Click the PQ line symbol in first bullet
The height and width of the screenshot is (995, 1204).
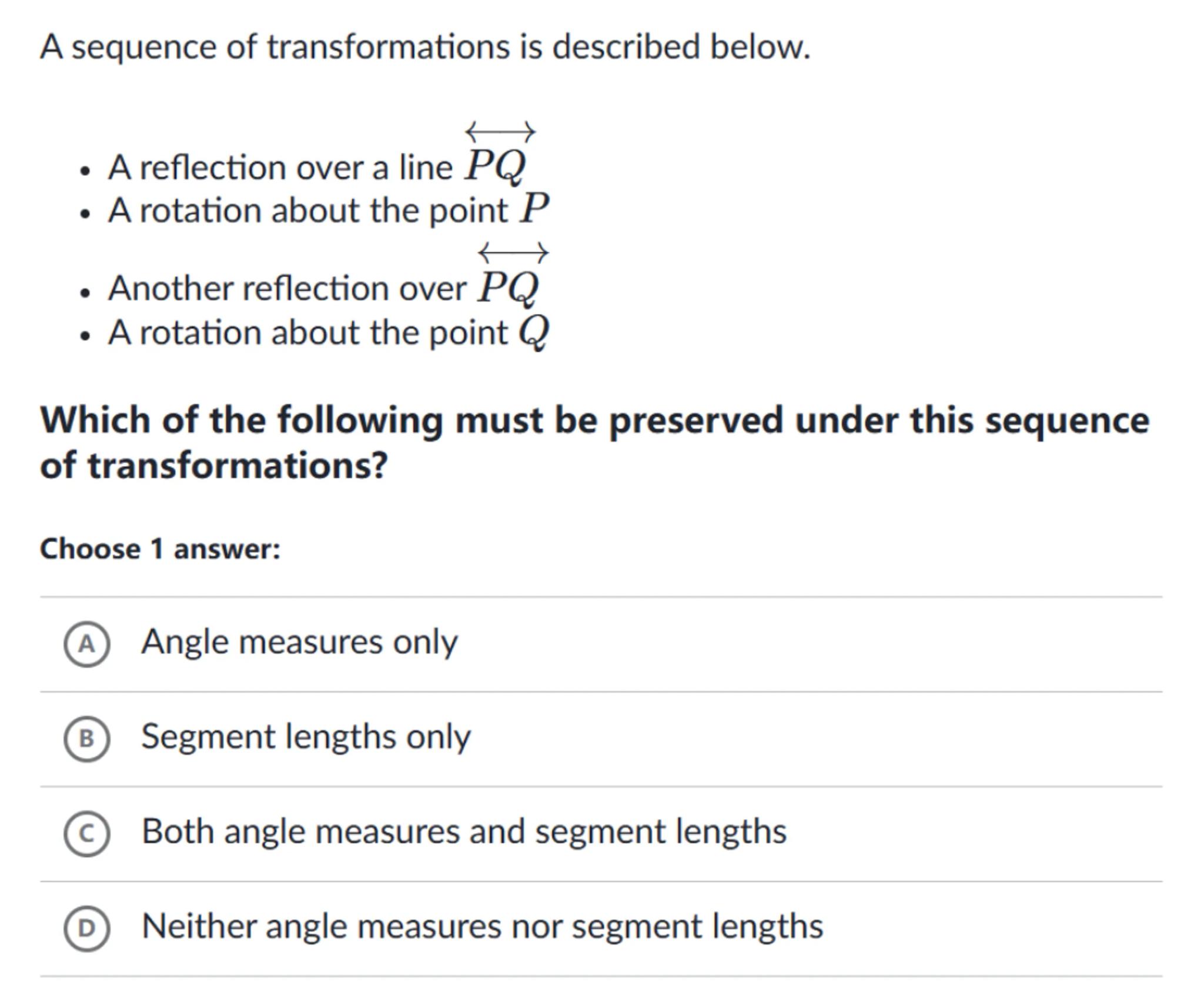(x=496, y=158)
